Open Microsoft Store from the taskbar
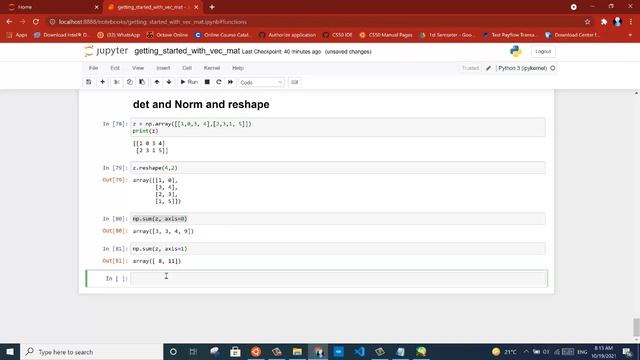This screenshot has height=360, width=640. [235, 352]
